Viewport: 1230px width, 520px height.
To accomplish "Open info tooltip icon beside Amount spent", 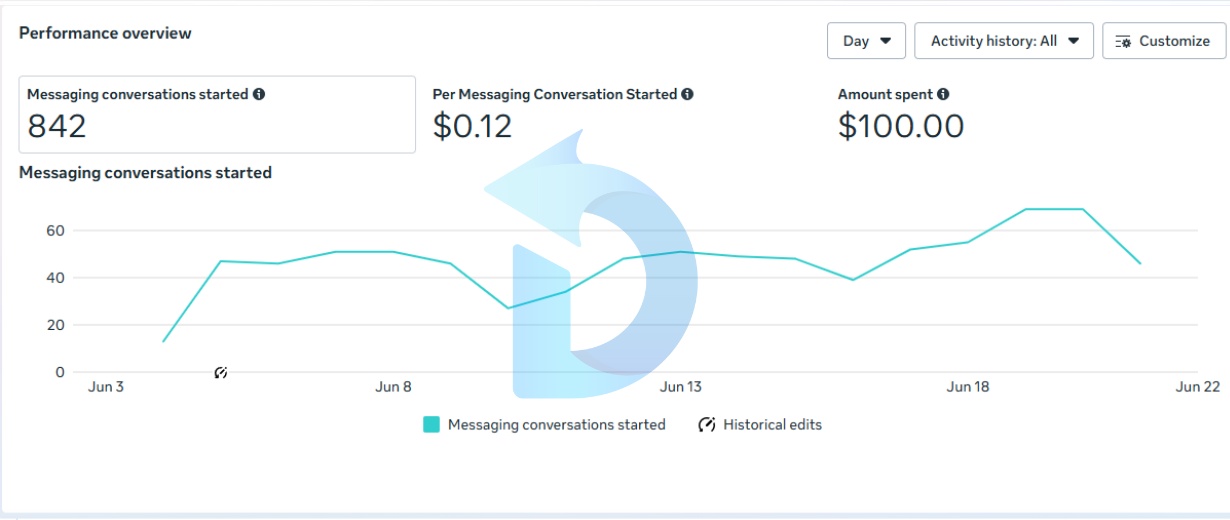I will point(943,94).
